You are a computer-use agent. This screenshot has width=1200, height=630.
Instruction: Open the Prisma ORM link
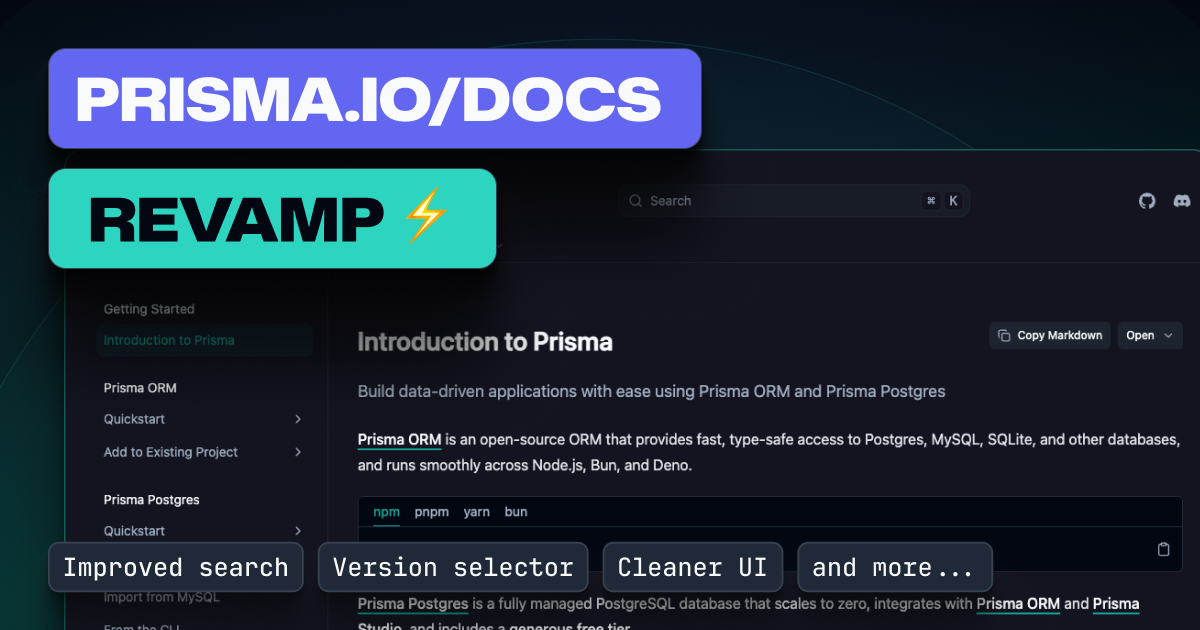click(398, 439)
